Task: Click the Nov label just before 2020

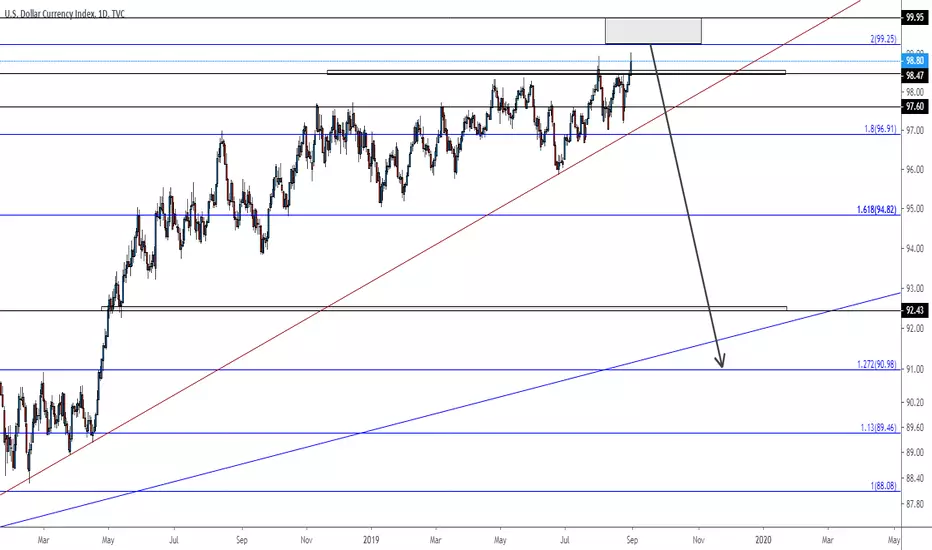Action: [699, 540]
